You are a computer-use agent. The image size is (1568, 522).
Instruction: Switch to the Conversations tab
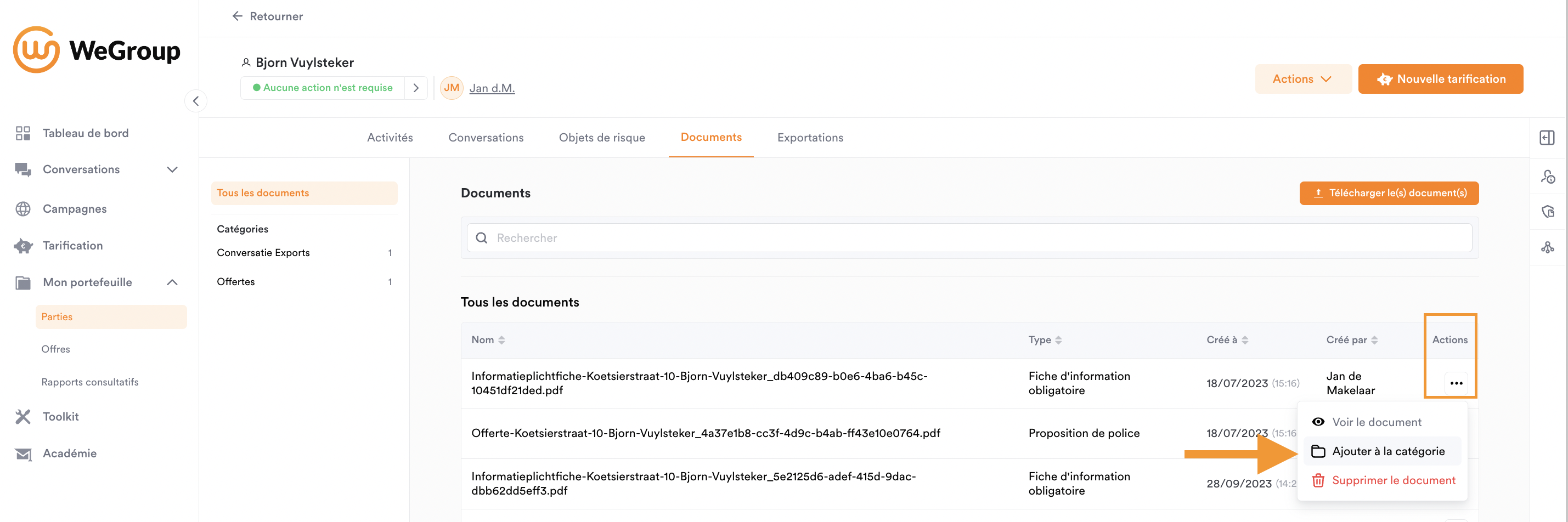[x=486, y=138]
